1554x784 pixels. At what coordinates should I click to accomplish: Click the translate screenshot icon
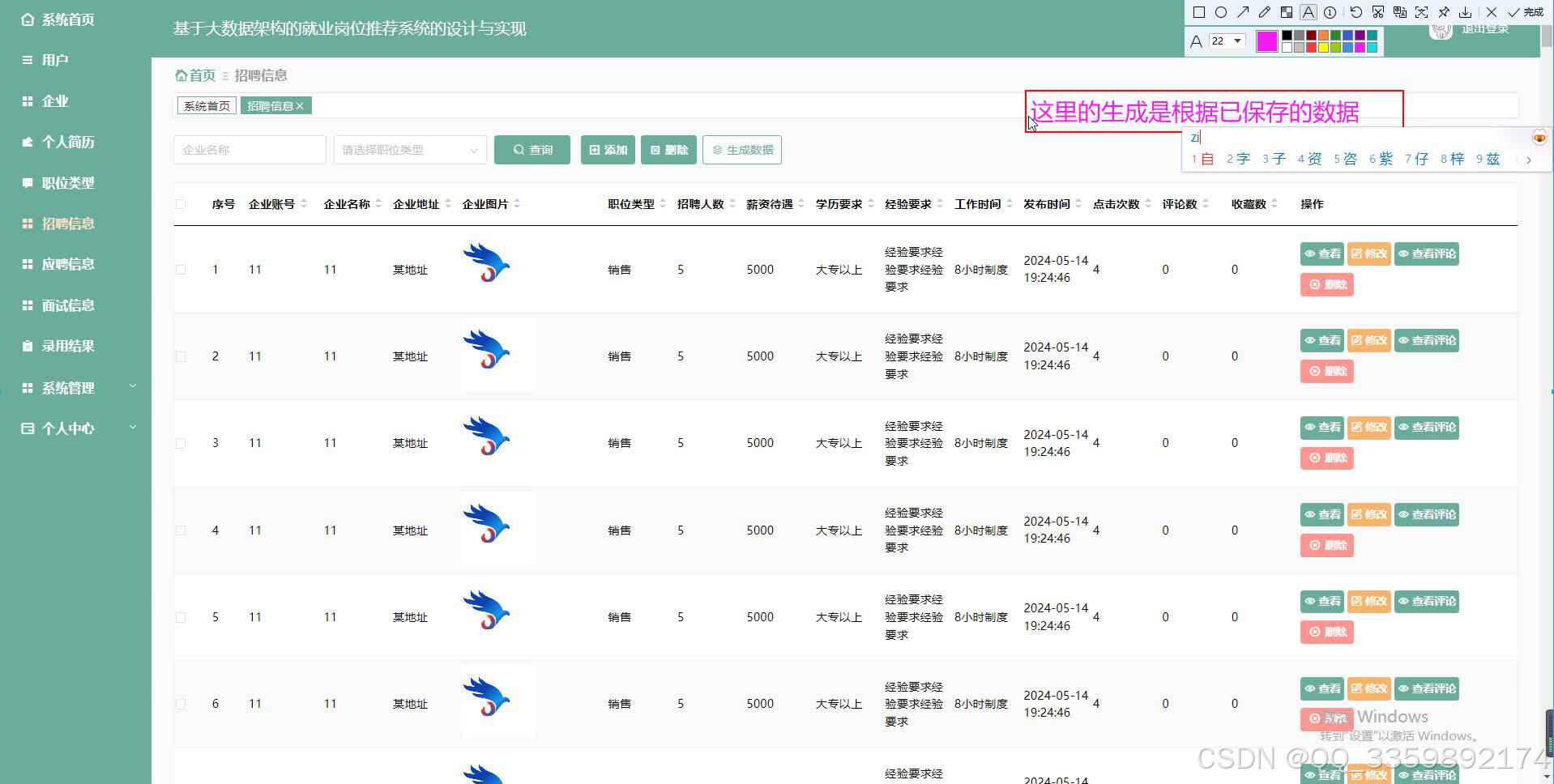(x=1400, y=12)
